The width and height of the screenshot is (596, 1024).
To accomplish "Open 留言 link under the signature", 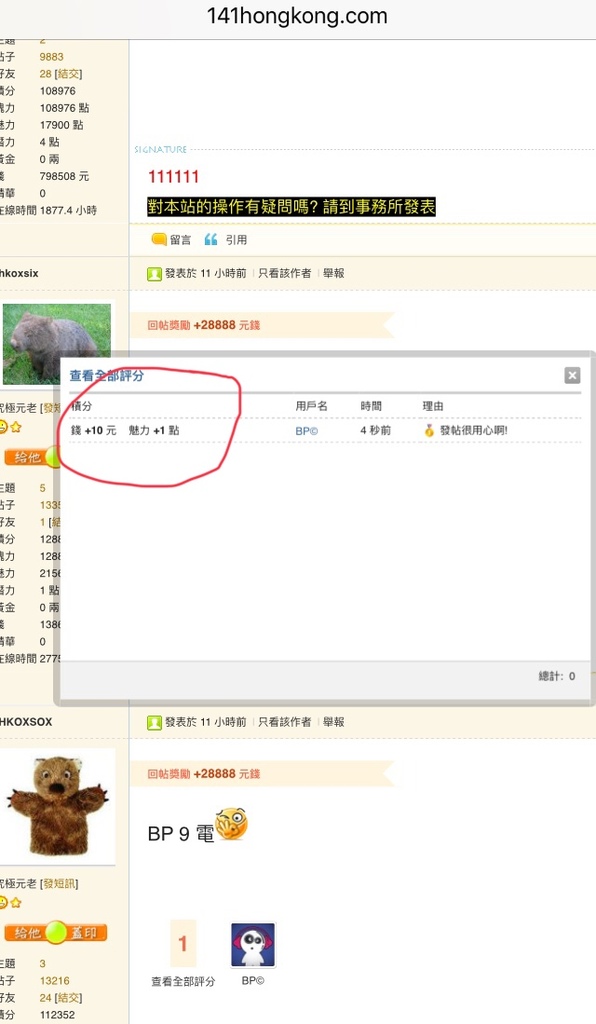I will click(x=181, y=240).
